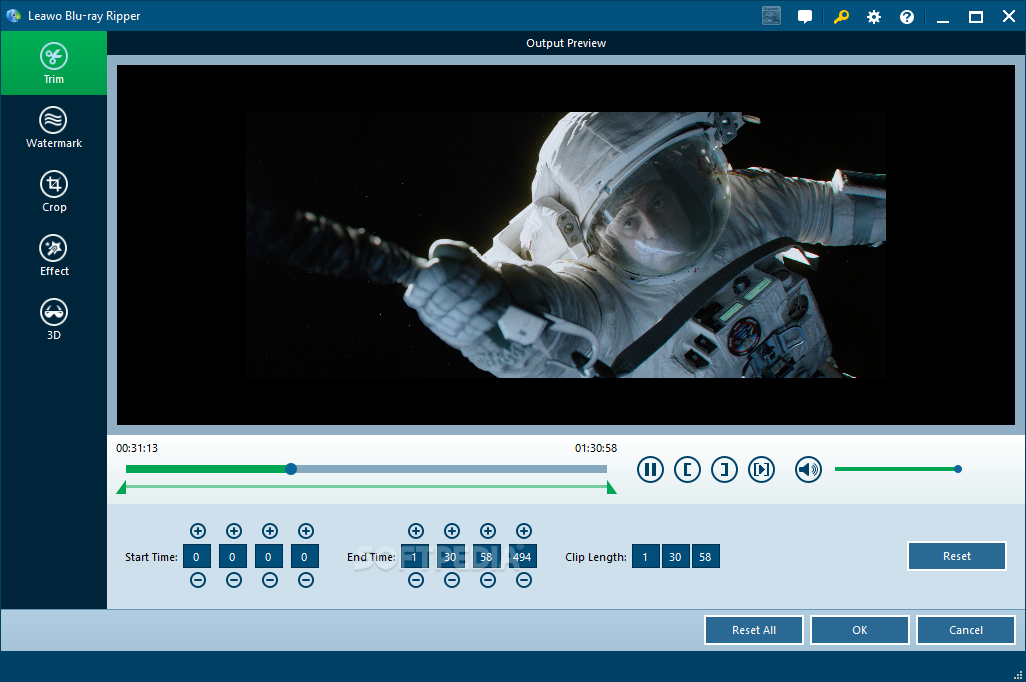1026x682 pixels.
Task: Mute the audio speaker icon
Action: click(808, 469)
